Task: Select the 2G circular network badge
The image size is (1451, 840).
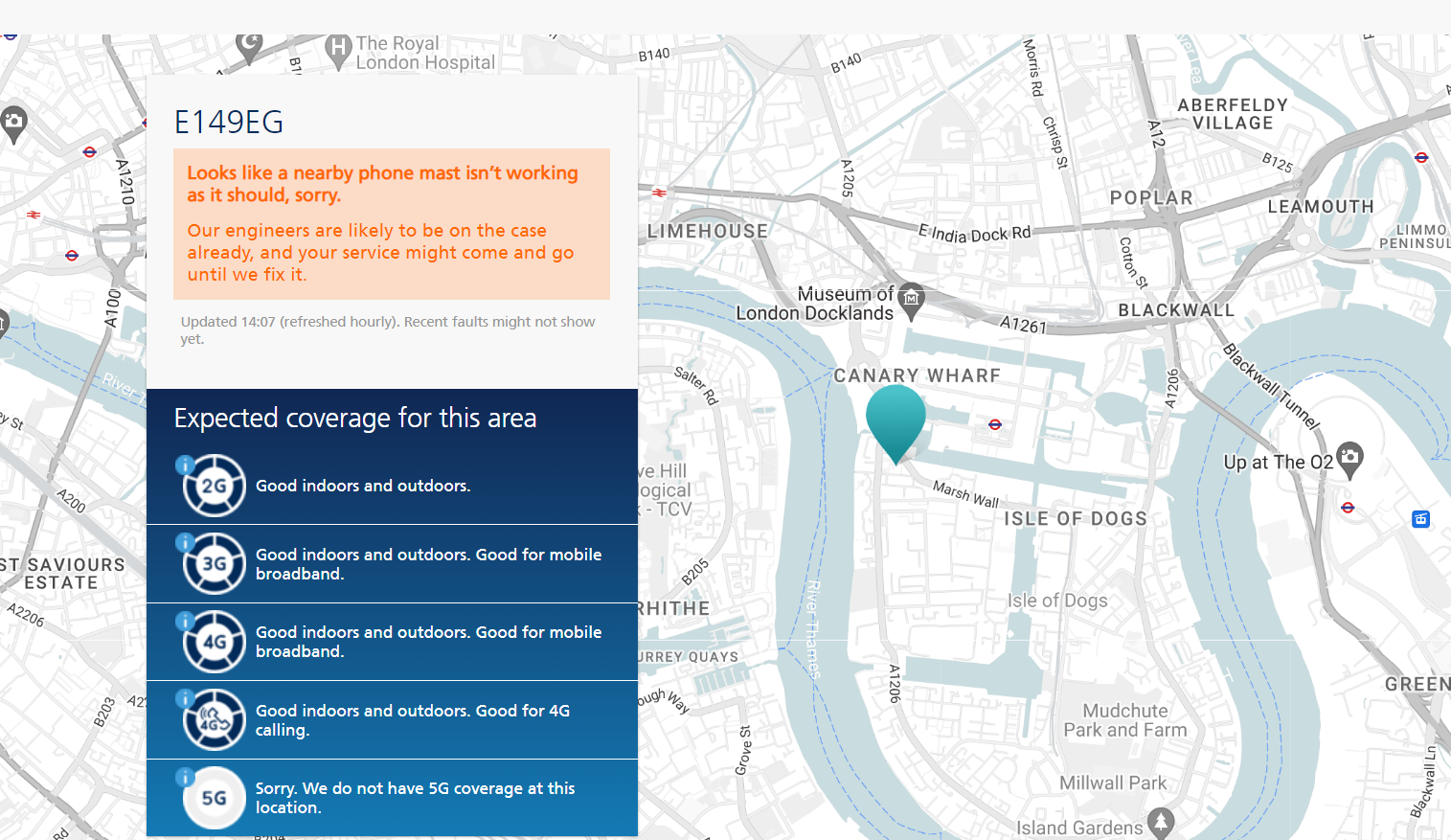Action: (x=215, y=486)
